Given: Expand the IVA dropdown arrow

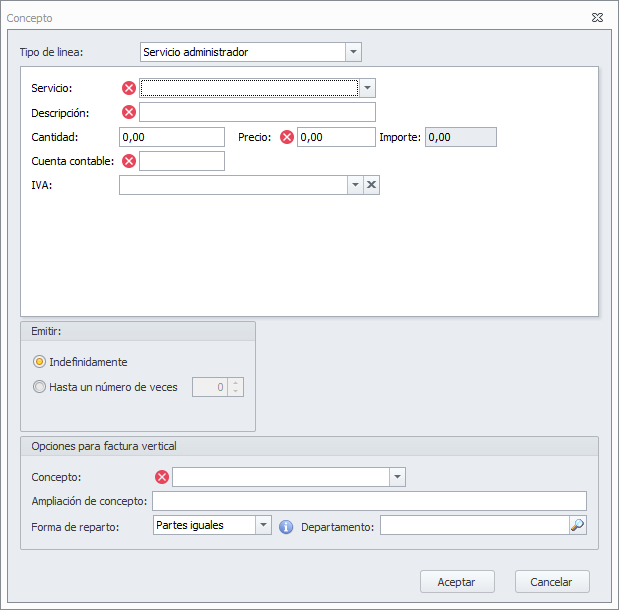Looking at the screenshot, I should click(354, 185).
